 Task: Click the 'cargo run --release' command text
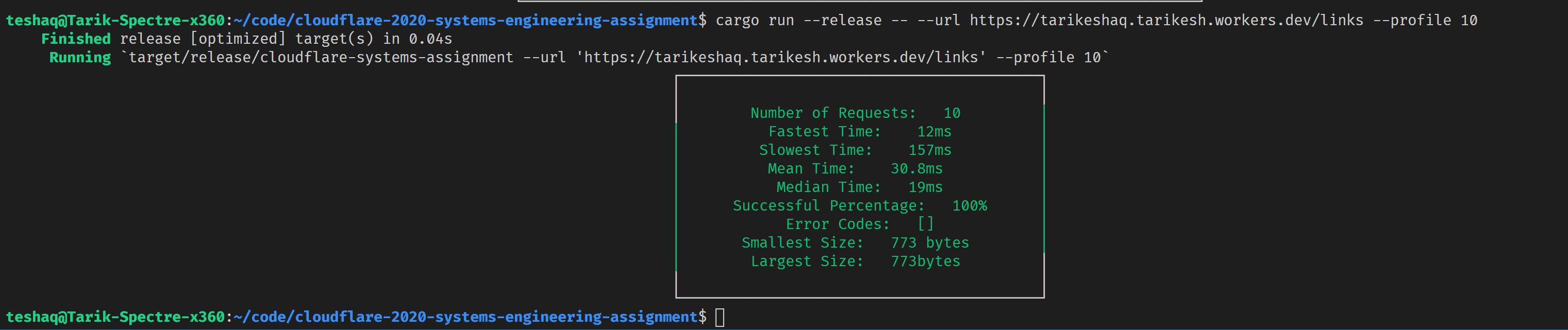[x=798, y=20]
